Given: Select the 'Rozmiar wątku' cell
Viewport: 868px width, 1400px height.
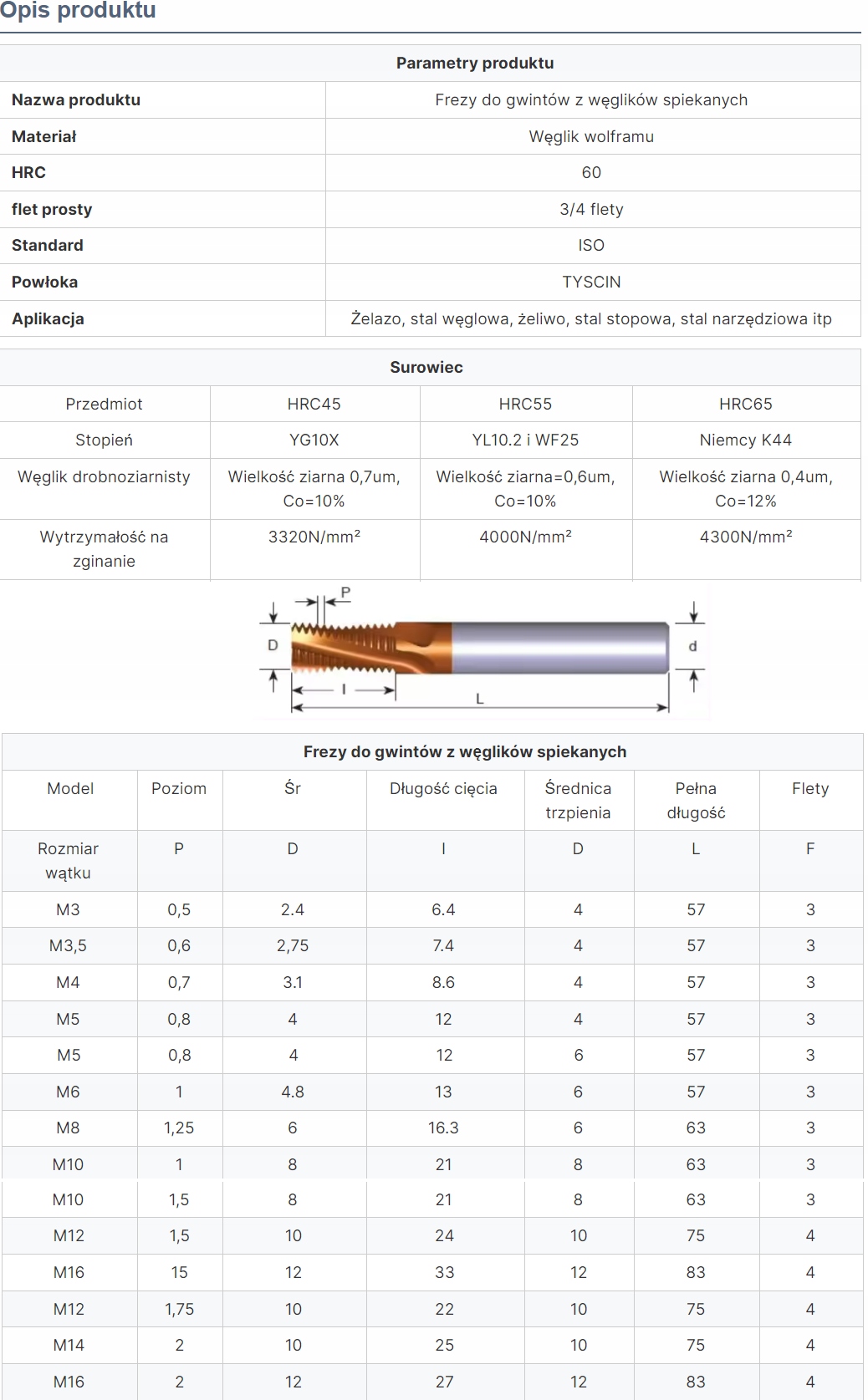Looking at the screenshot, I should coord(69,860).
